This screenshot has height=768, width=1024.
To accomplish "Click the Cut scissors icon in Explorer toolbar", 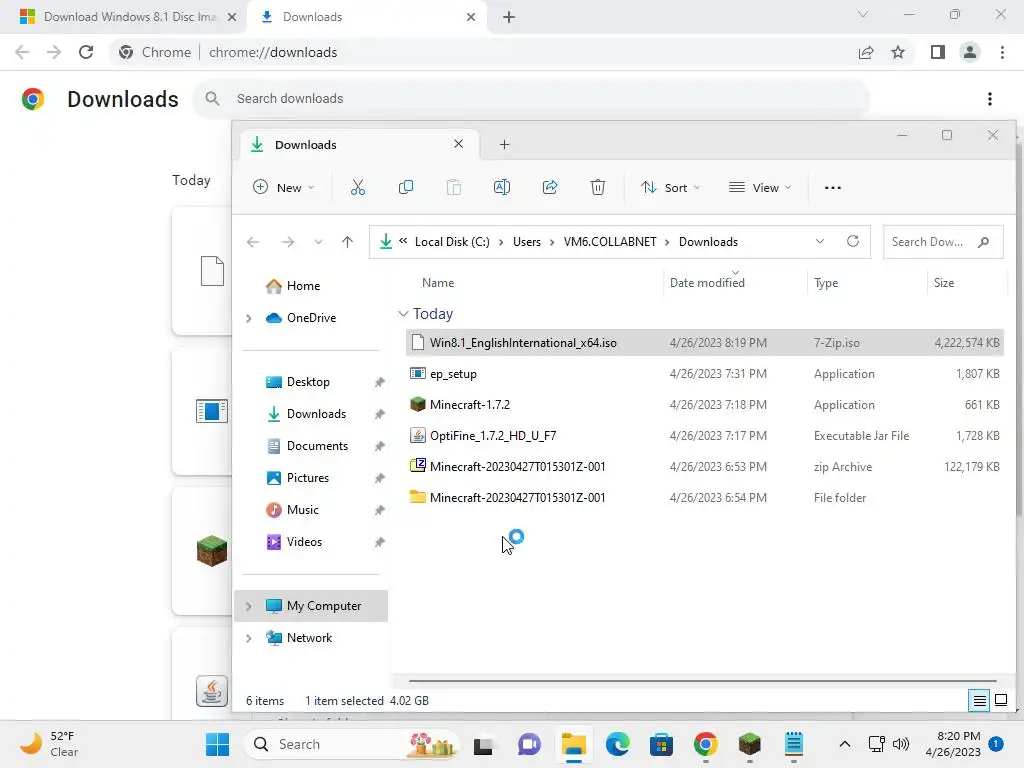I will tap(357, 187).
